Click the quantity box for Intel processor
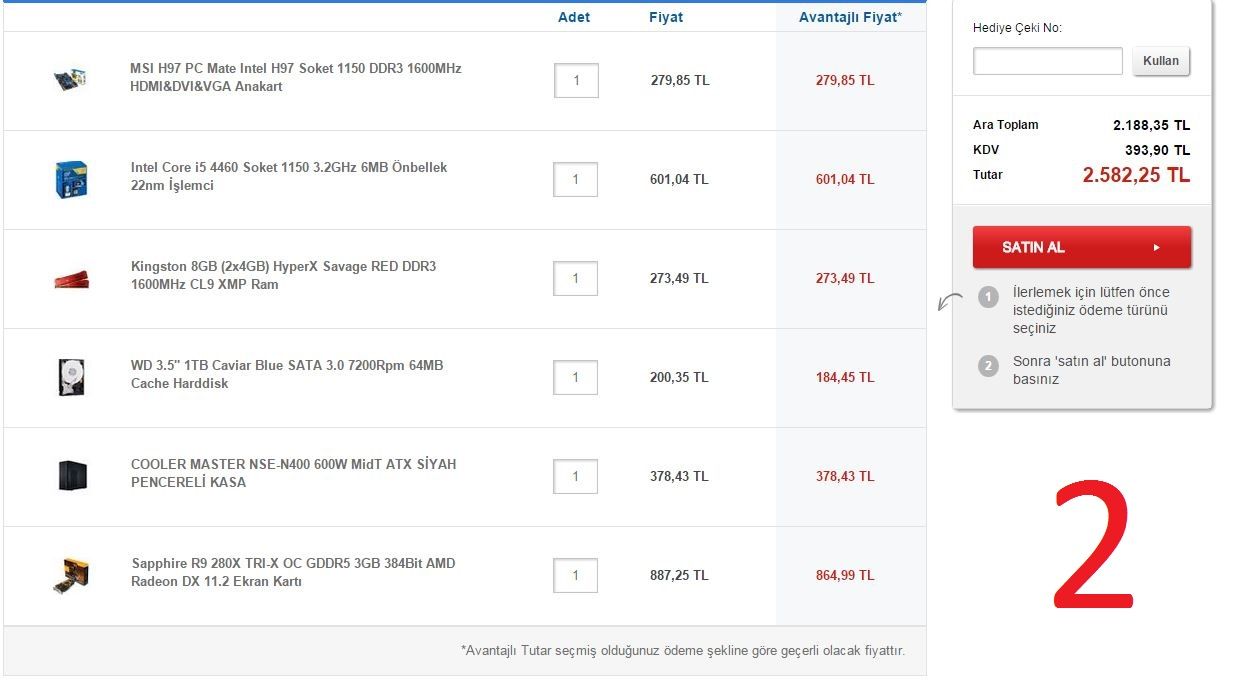Screen dimensions: 1250x680 576,180
